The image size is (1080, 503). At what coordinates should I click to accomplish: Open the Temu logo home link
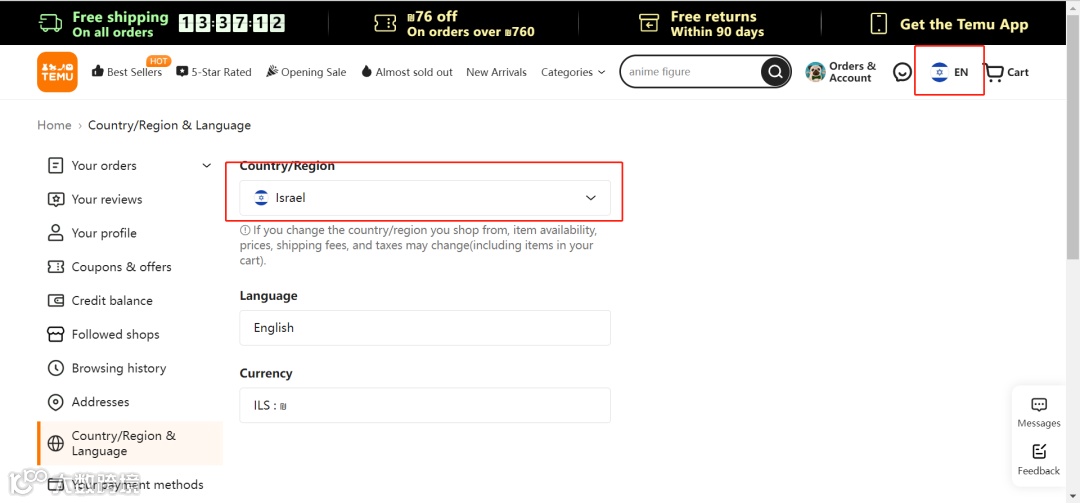point(57,72)
